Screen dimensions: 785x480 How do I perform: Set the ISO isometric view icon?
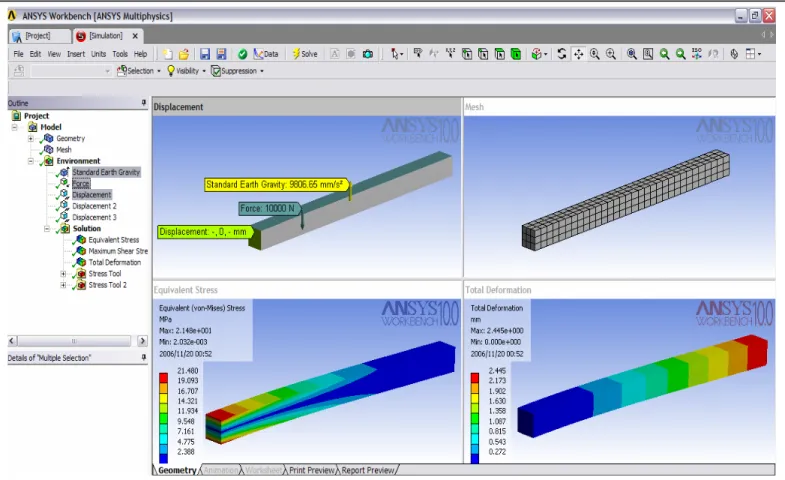697,54
